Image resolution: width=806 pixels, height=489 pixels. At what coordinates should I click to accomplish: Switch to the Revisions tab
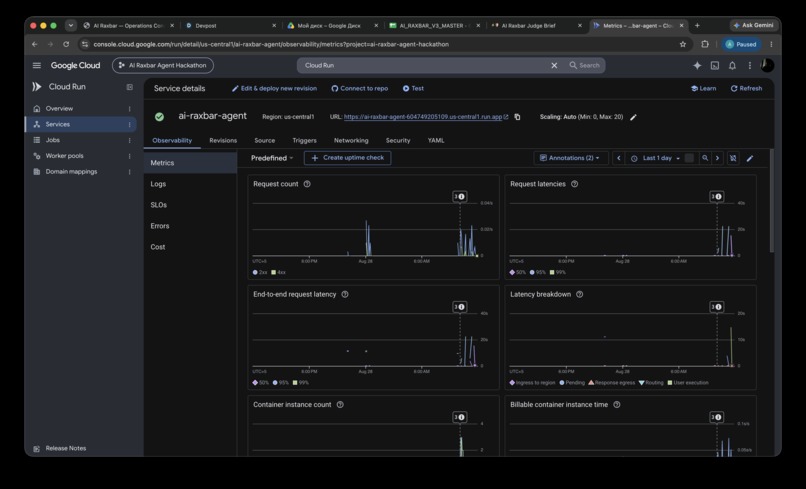click(x=223, y=140)
